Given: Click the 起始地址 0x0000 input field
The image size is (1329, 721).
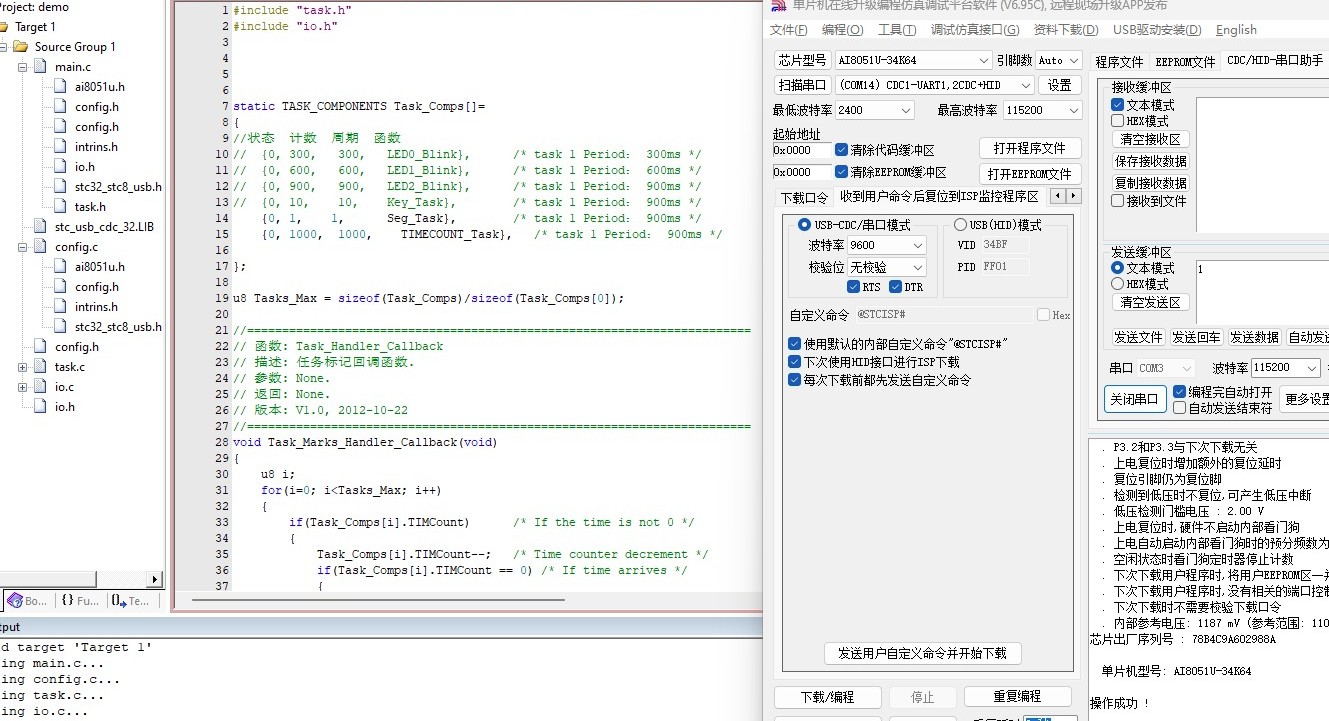Looking at the screenshot, I should click(801, 150).
